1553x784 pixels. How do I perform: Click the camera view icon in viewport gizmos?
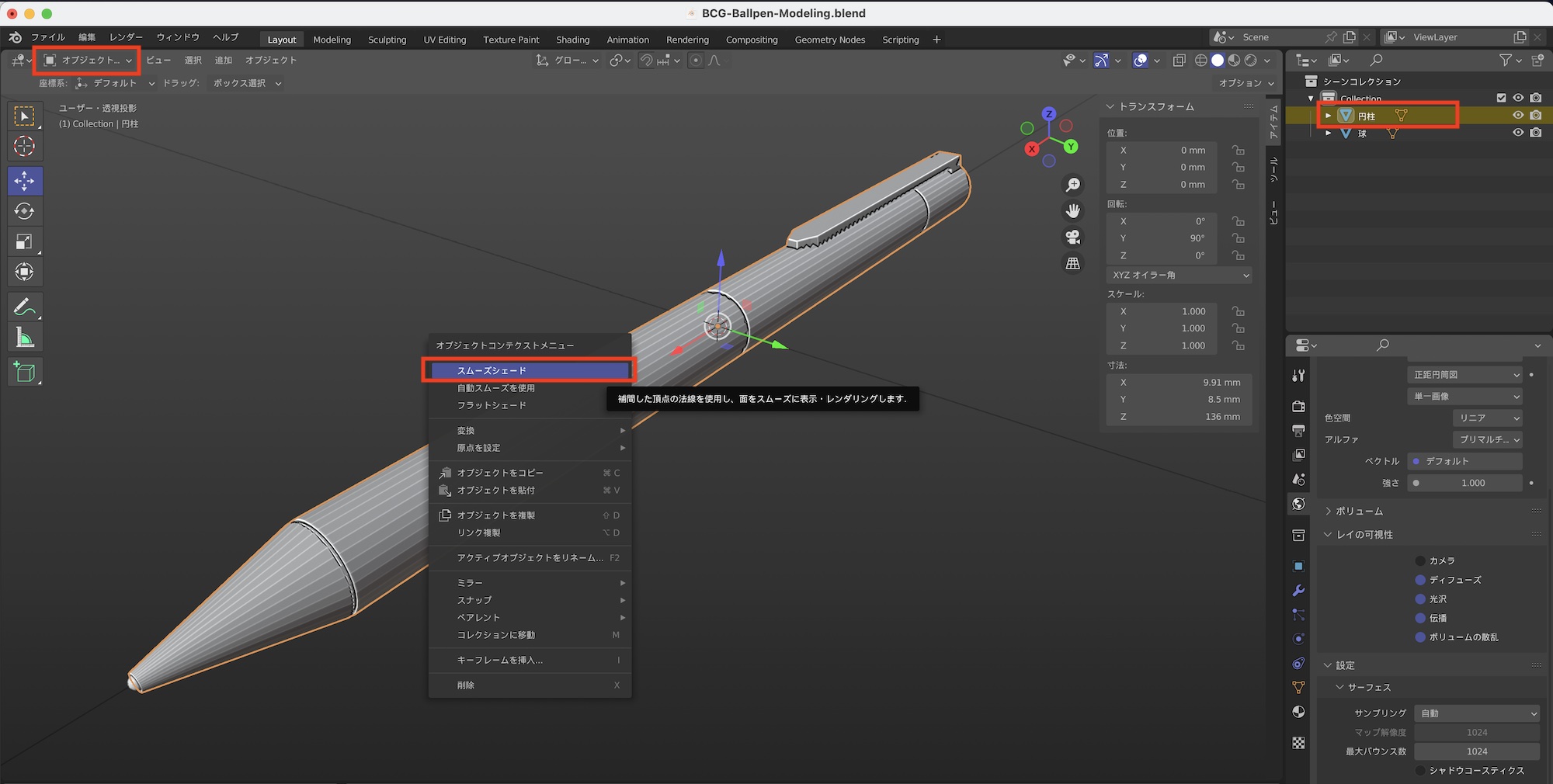click(1073, 237)
